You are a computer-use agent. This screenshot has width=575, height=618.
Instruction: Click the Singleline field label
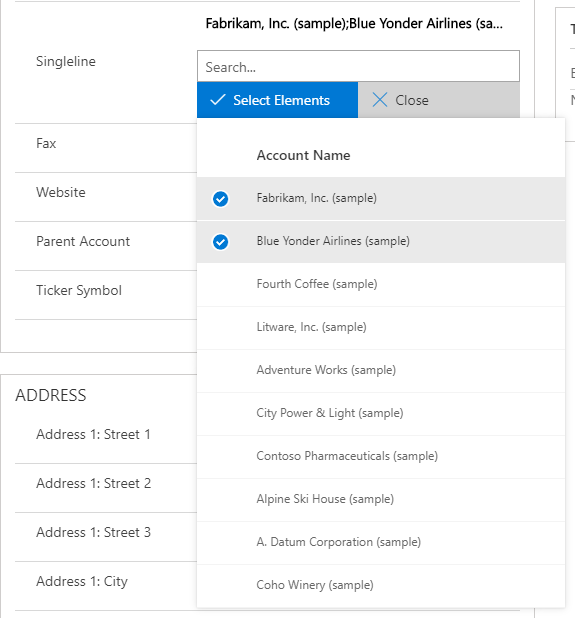(66, 61)
